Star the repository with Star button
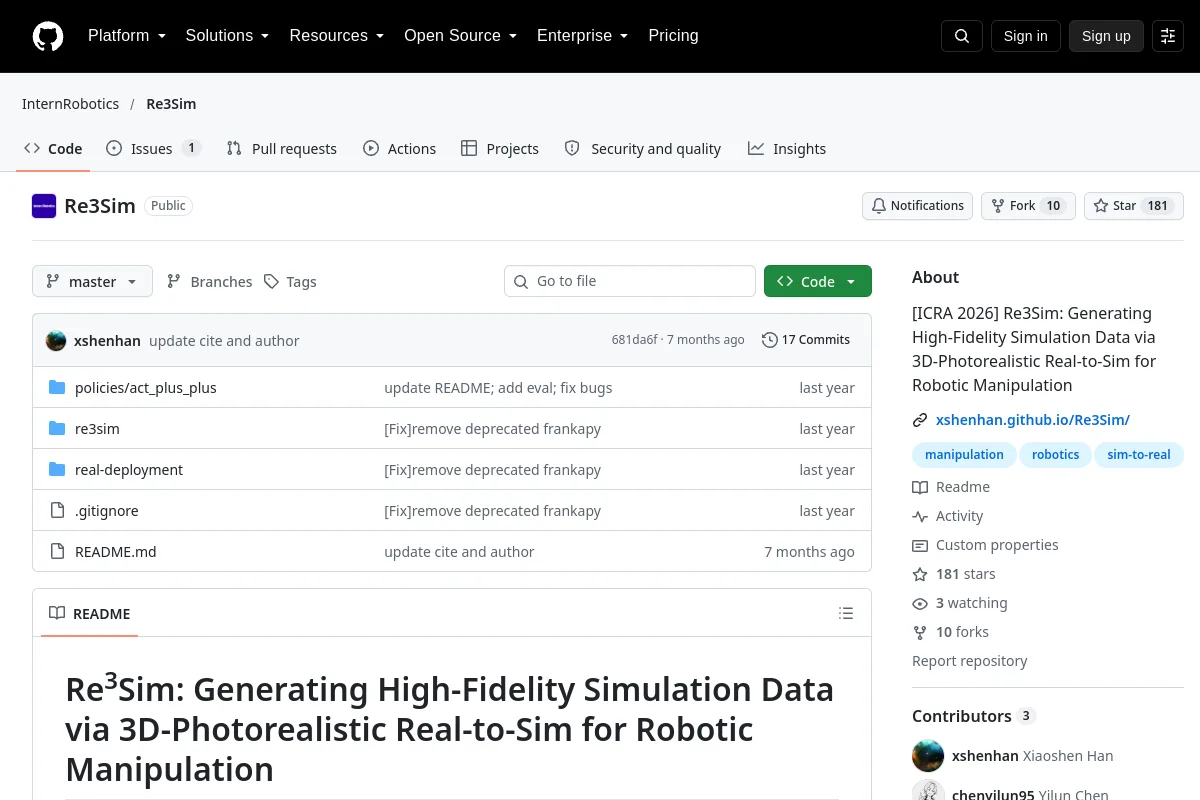 coord(1134,206)
